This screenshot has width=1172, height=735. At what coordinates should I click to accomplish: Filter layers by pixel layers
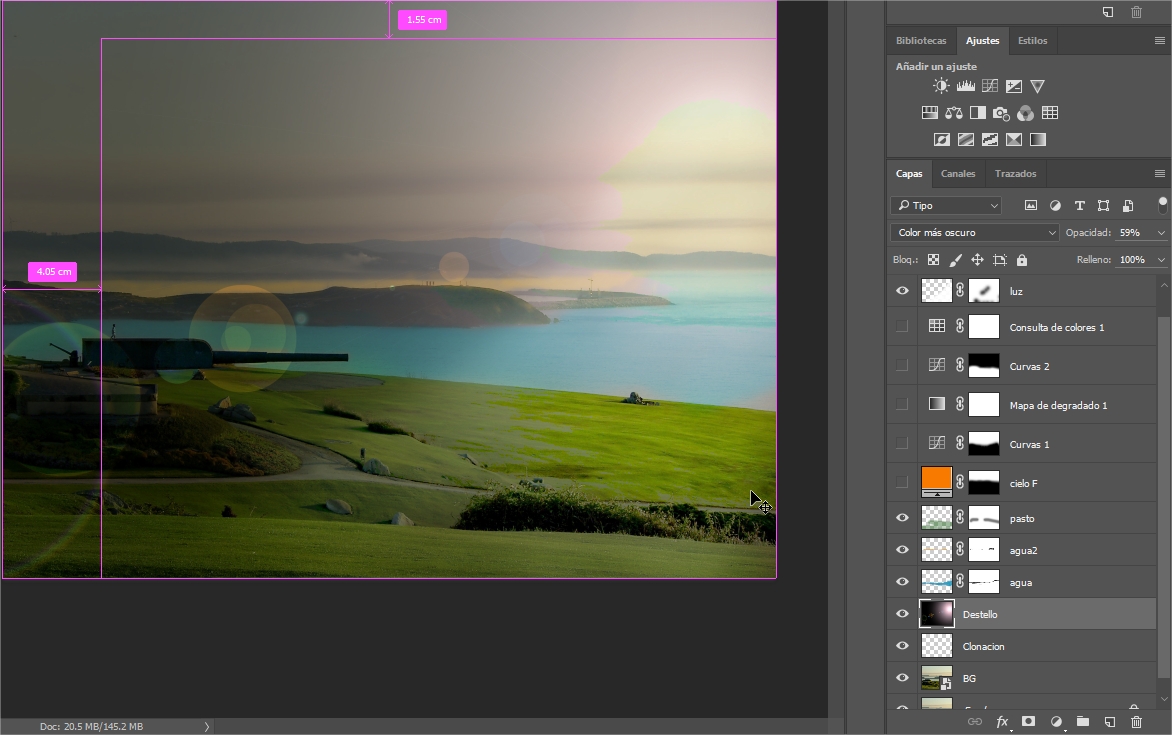[1031, 205]
